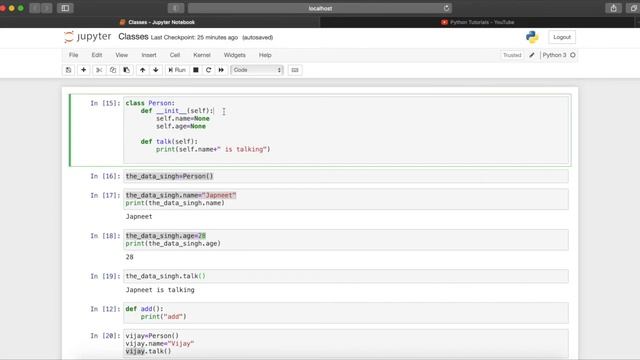Open the View menu
The height and width of the screenshot is (360, 640).
(121, 55)
